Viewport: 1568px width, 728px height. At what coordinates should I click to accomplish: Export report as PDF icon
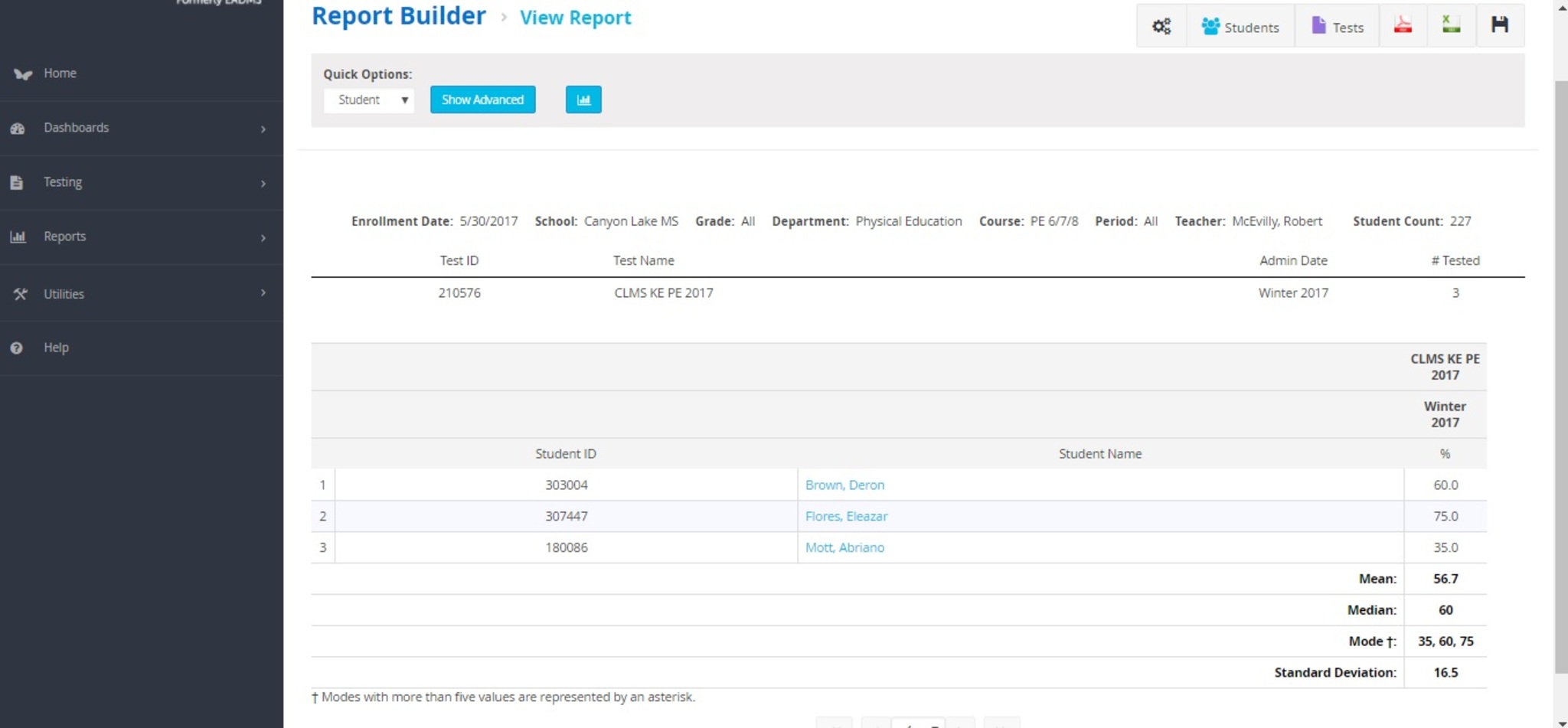pos(1403,25)
